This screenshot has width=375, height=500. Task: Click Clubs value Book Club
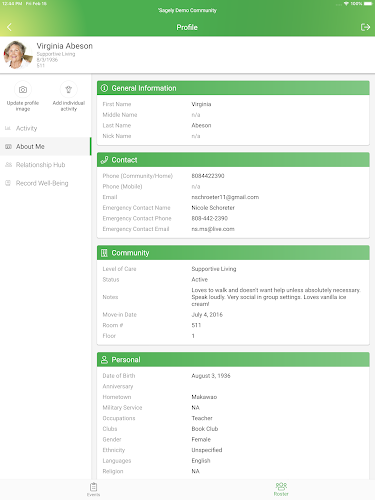click(x=205, y=429)
